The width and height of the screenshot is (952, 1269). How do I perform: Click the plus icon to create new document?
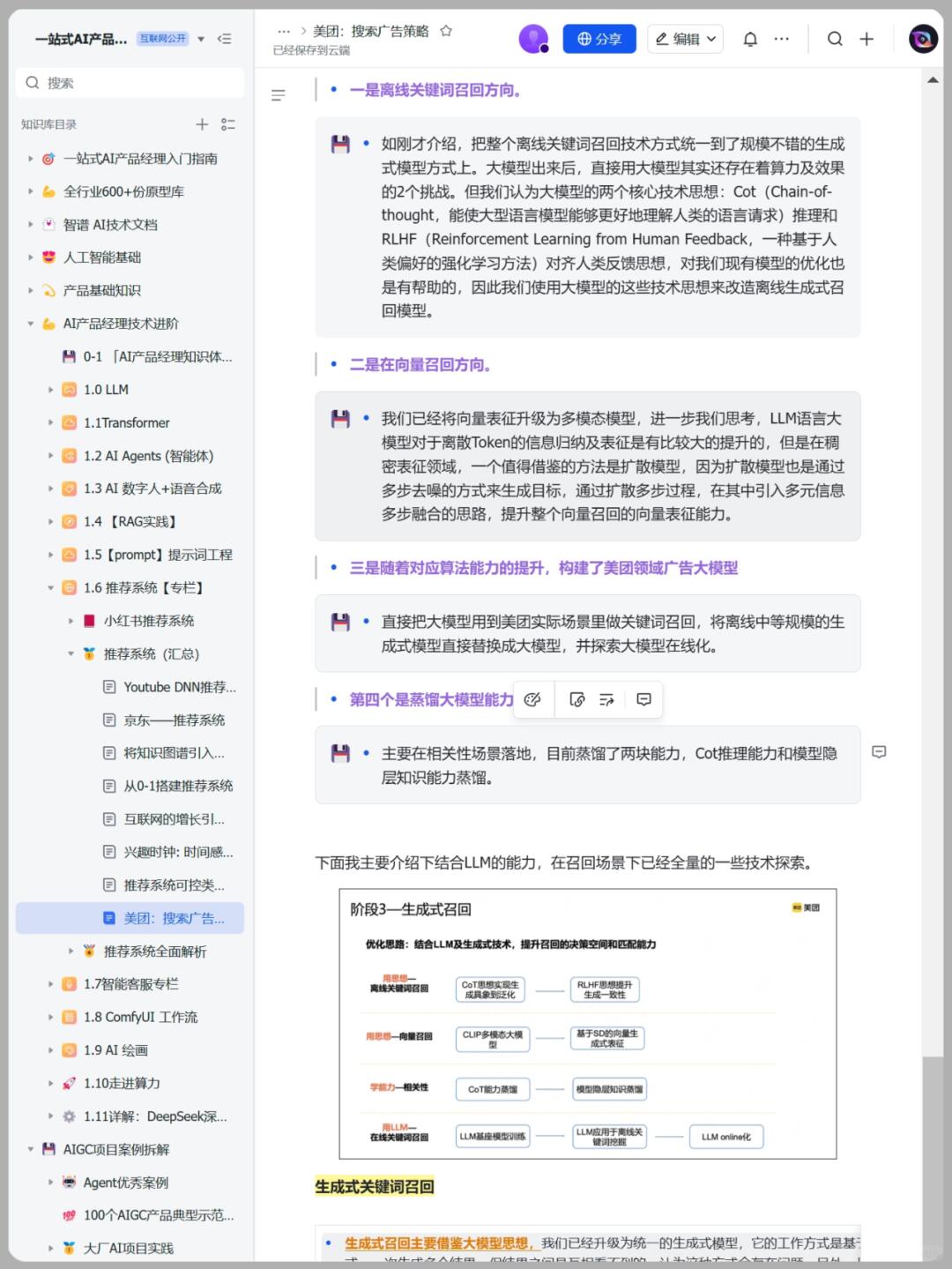pyautogui.click(x=866, y=39)
